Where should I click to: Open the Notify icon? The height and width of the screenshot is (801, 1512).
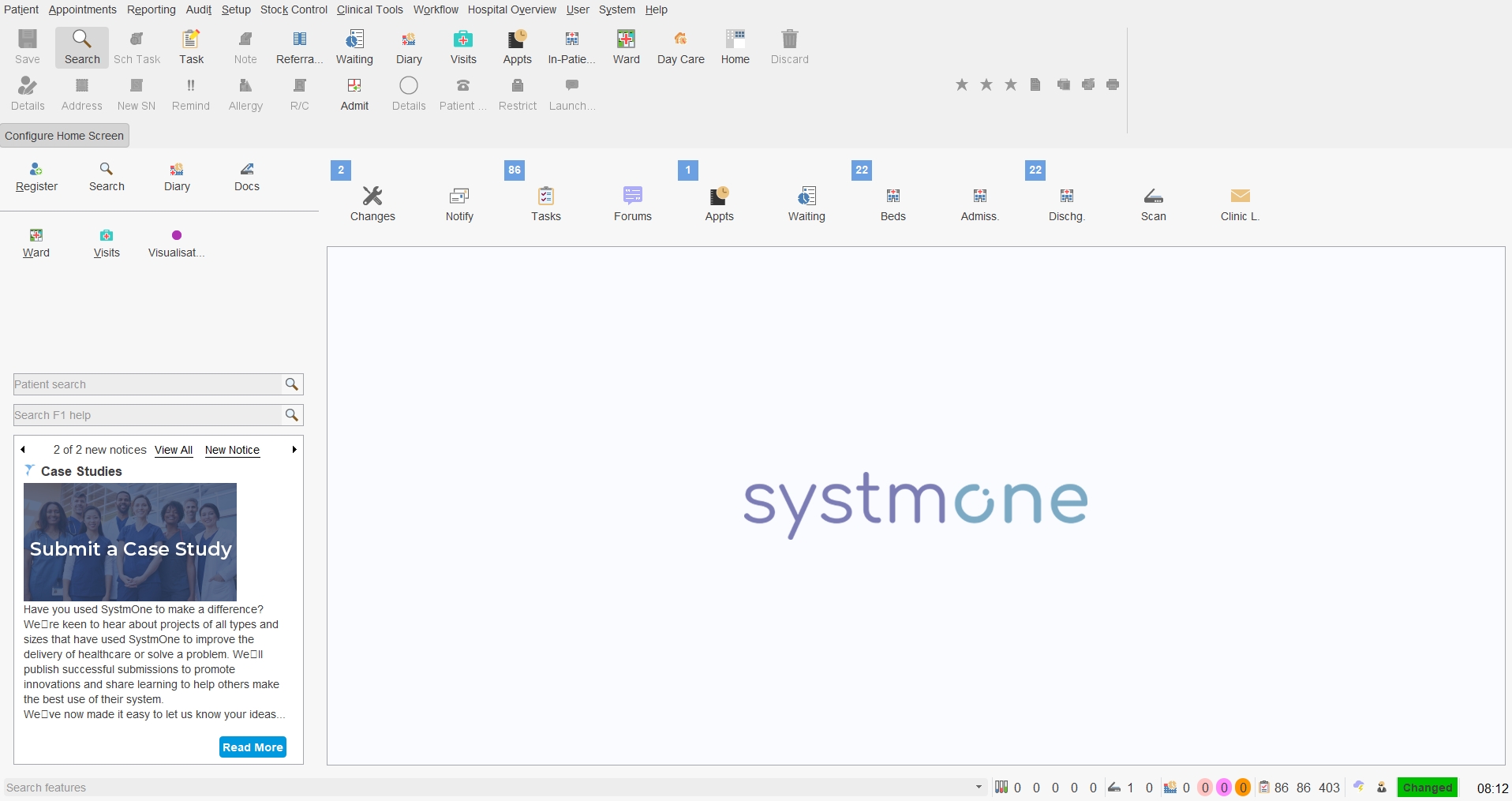click(x=459, y=204)
